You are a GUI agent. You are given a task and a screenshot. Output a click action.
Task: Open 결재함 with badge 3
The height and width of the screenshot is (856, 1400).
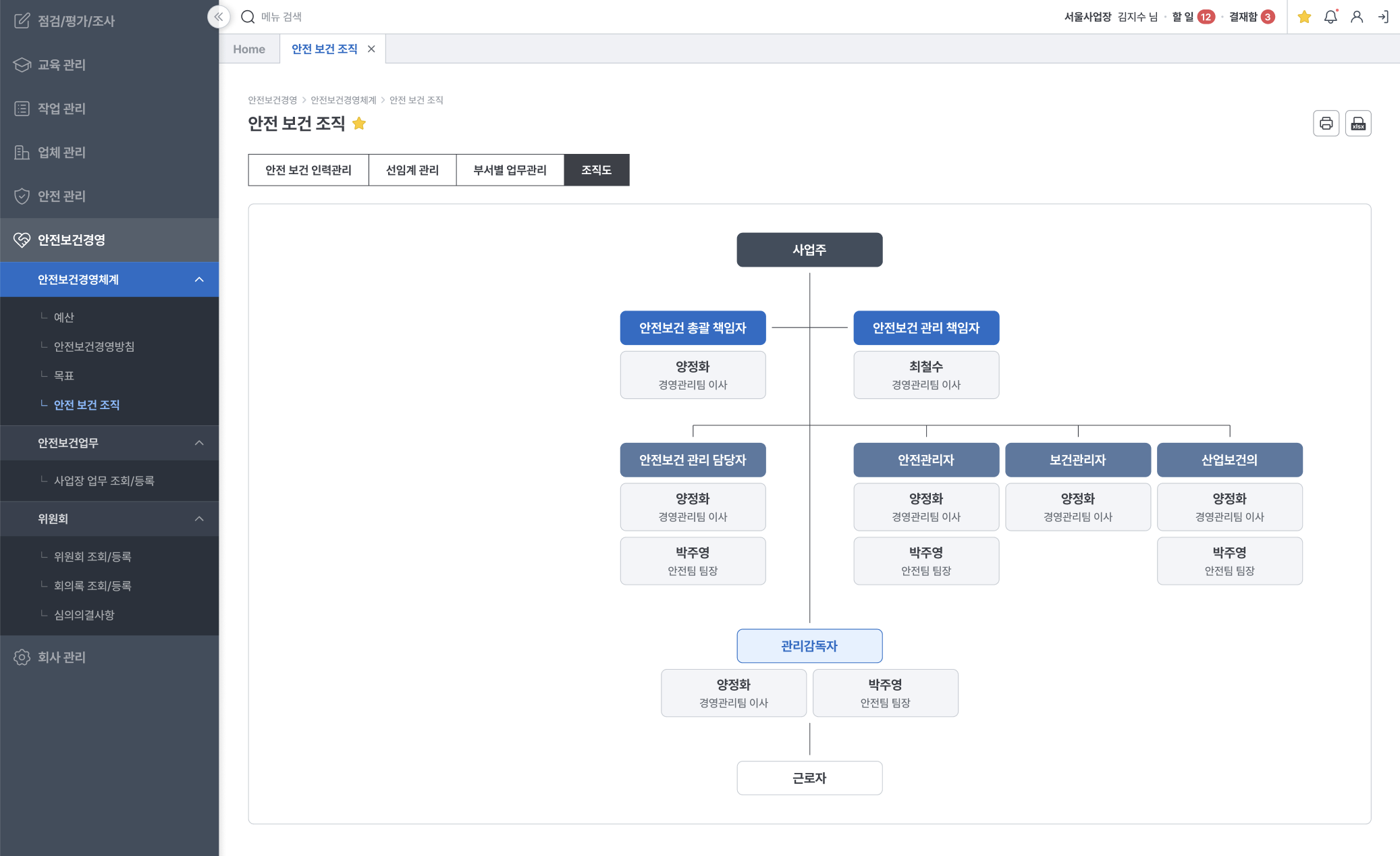click(1251, 17)
